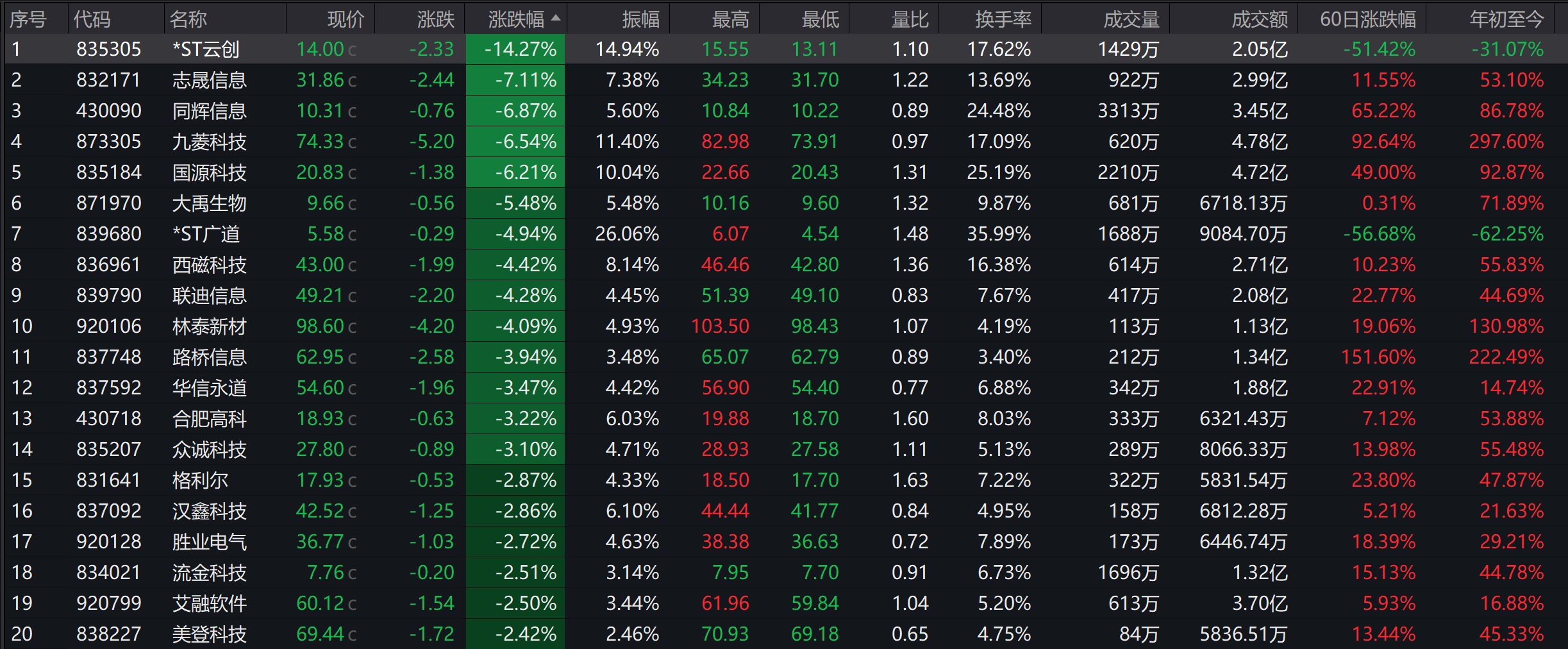Click the 序号 column header
1568x649 pixels.
pos(28,20)
